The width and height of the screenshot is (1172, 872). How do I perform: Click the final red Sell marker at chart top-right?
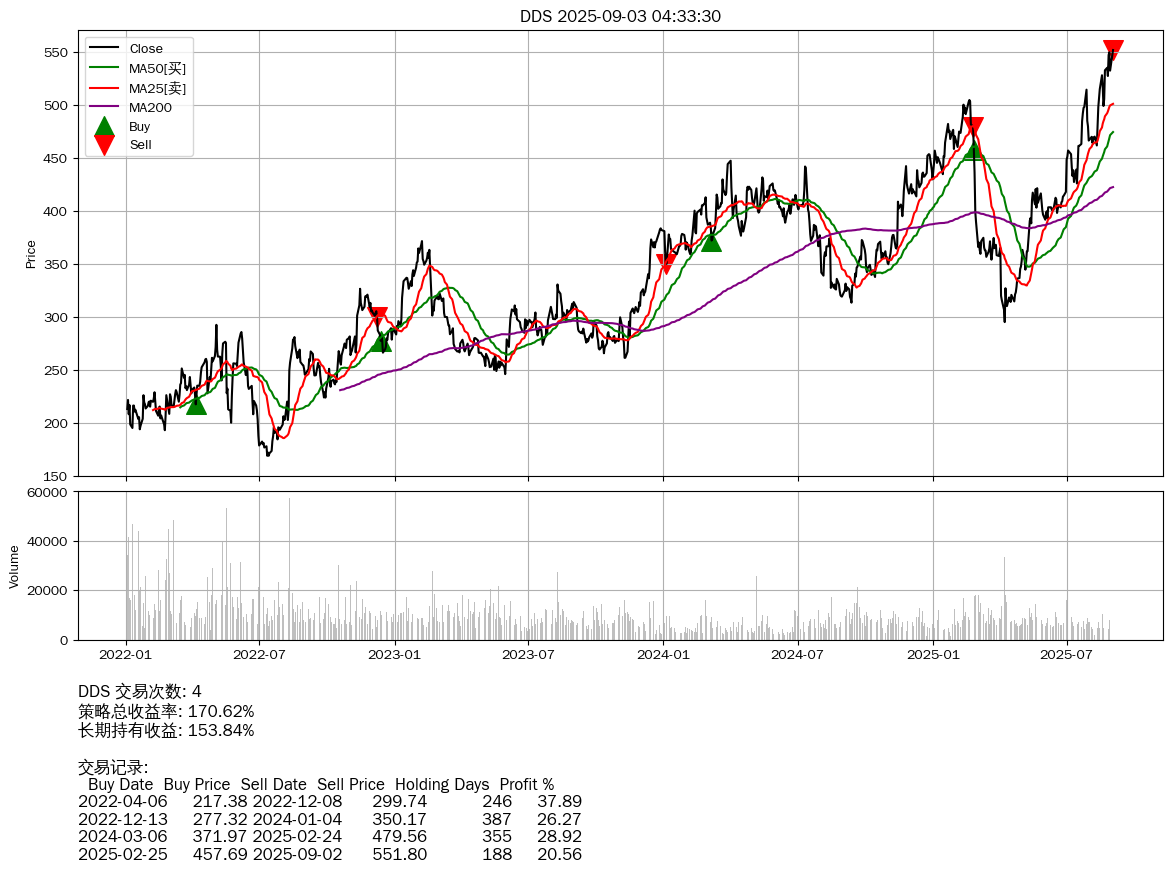tap(1113, 50)
